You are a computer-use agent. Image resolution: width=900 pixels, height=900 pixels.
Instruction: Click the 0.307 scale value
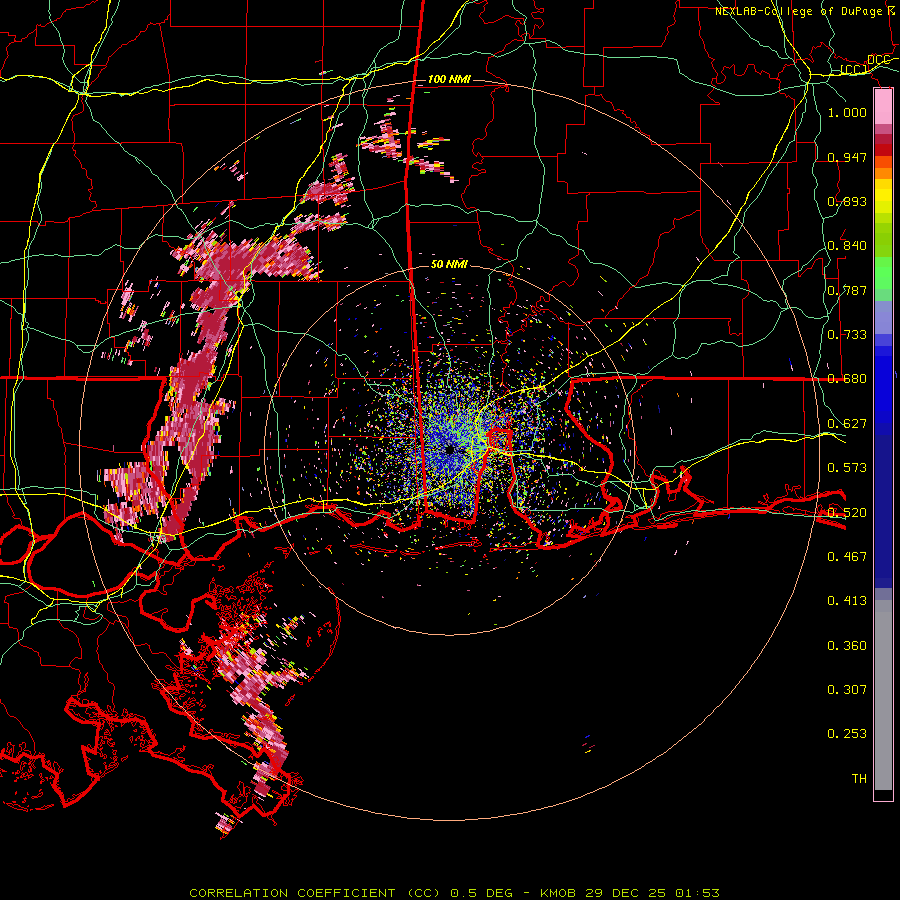(847, 689)
